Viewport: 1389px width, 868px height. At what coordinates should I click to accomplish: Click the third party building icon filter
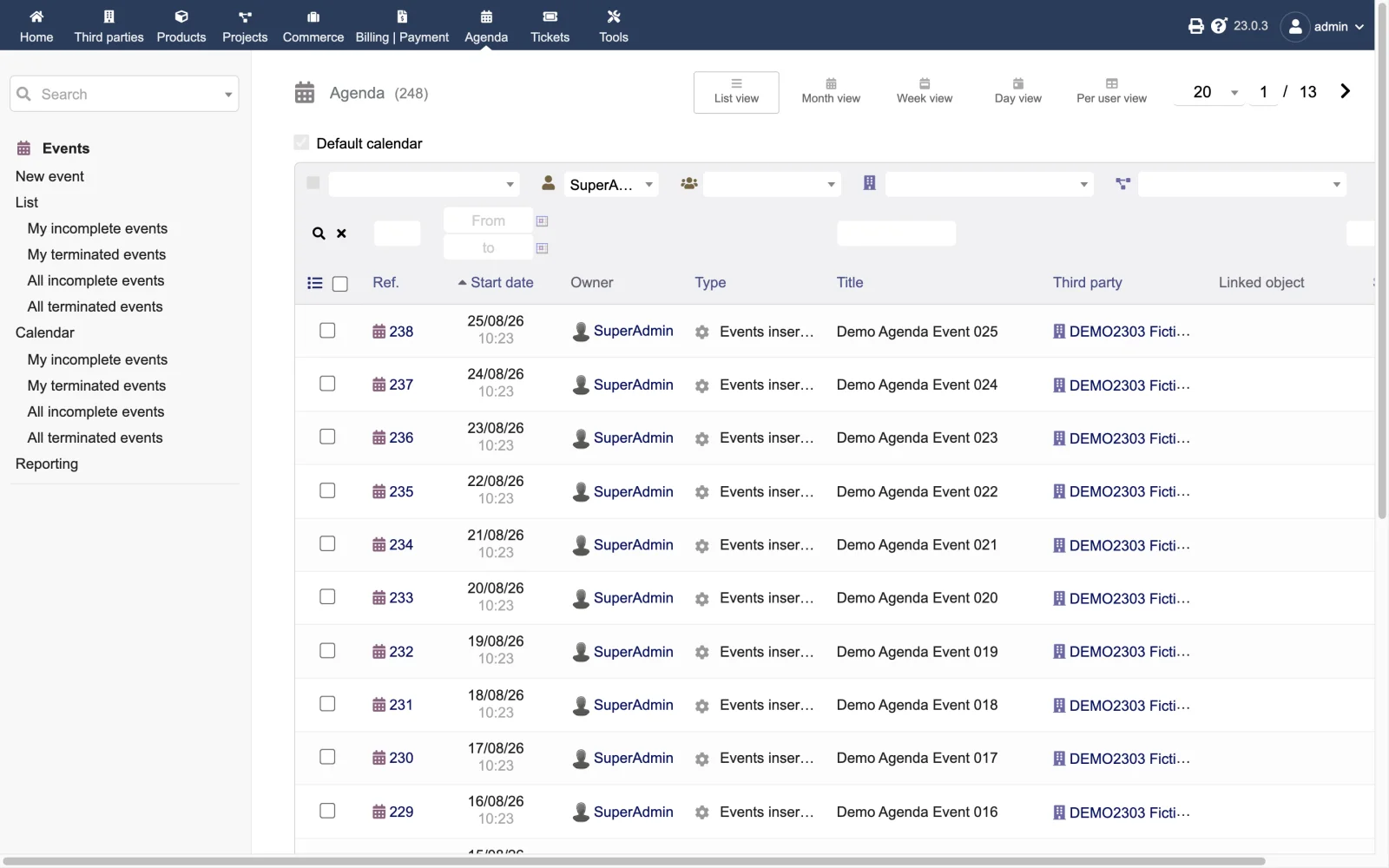click(869, 183)
